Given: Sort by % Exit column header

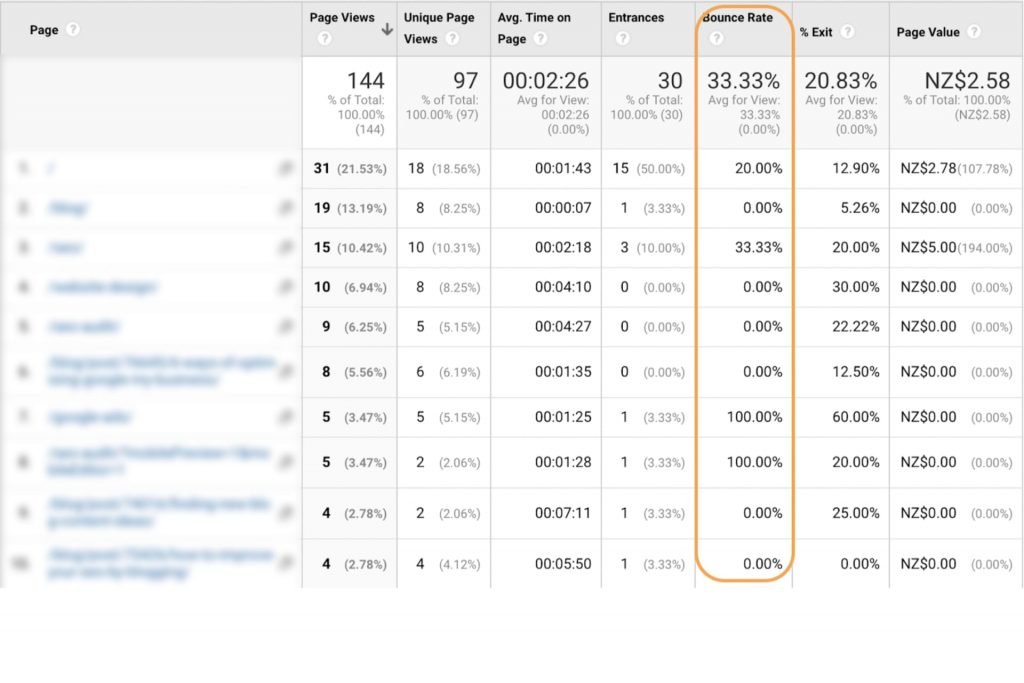Looking at the screenshot, I should (x=816, y=32).
